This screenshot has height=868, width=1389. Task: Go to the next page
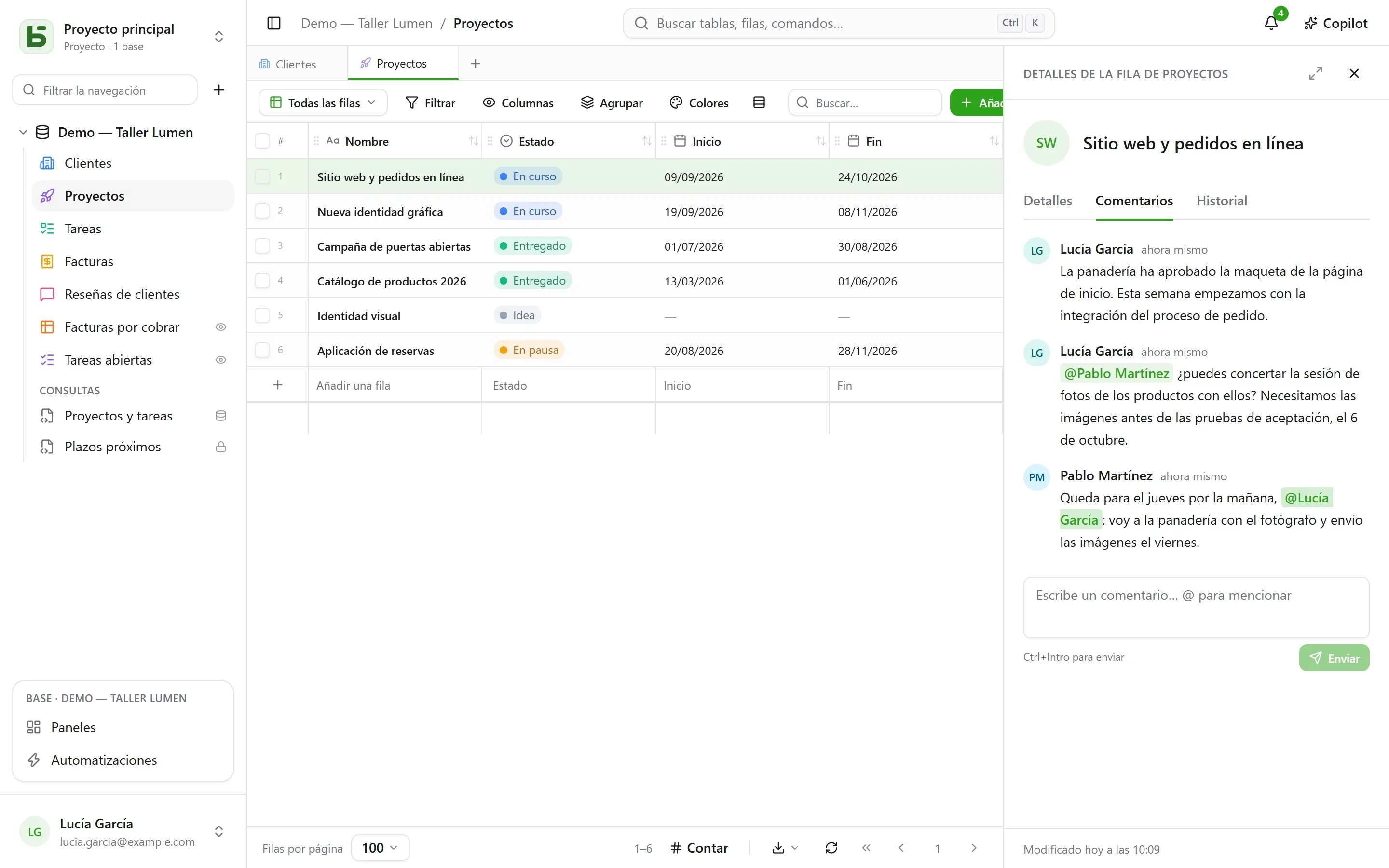pos(973,848)
